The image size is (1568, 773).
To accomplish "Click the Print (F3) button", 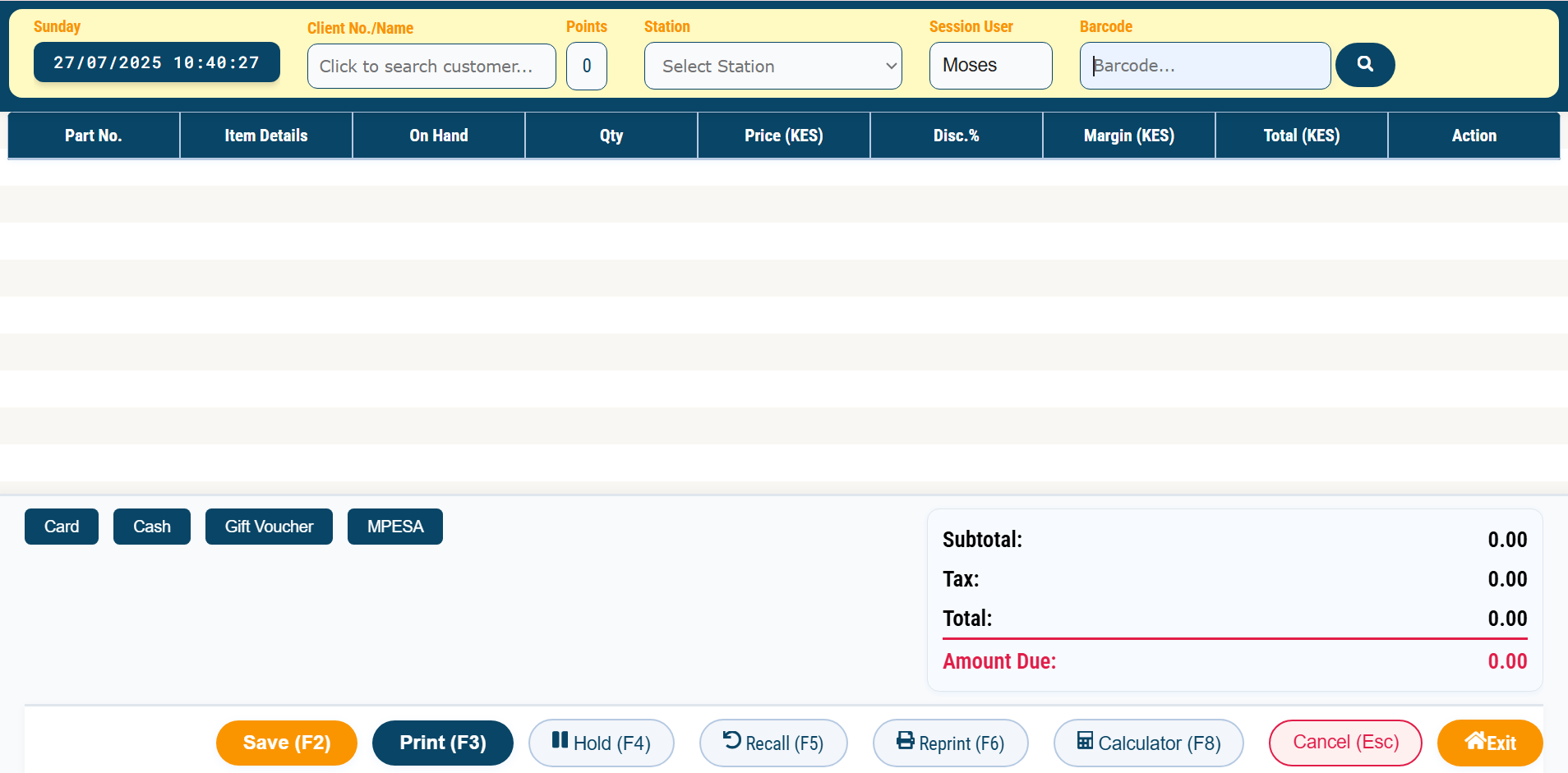I will 442,743.
